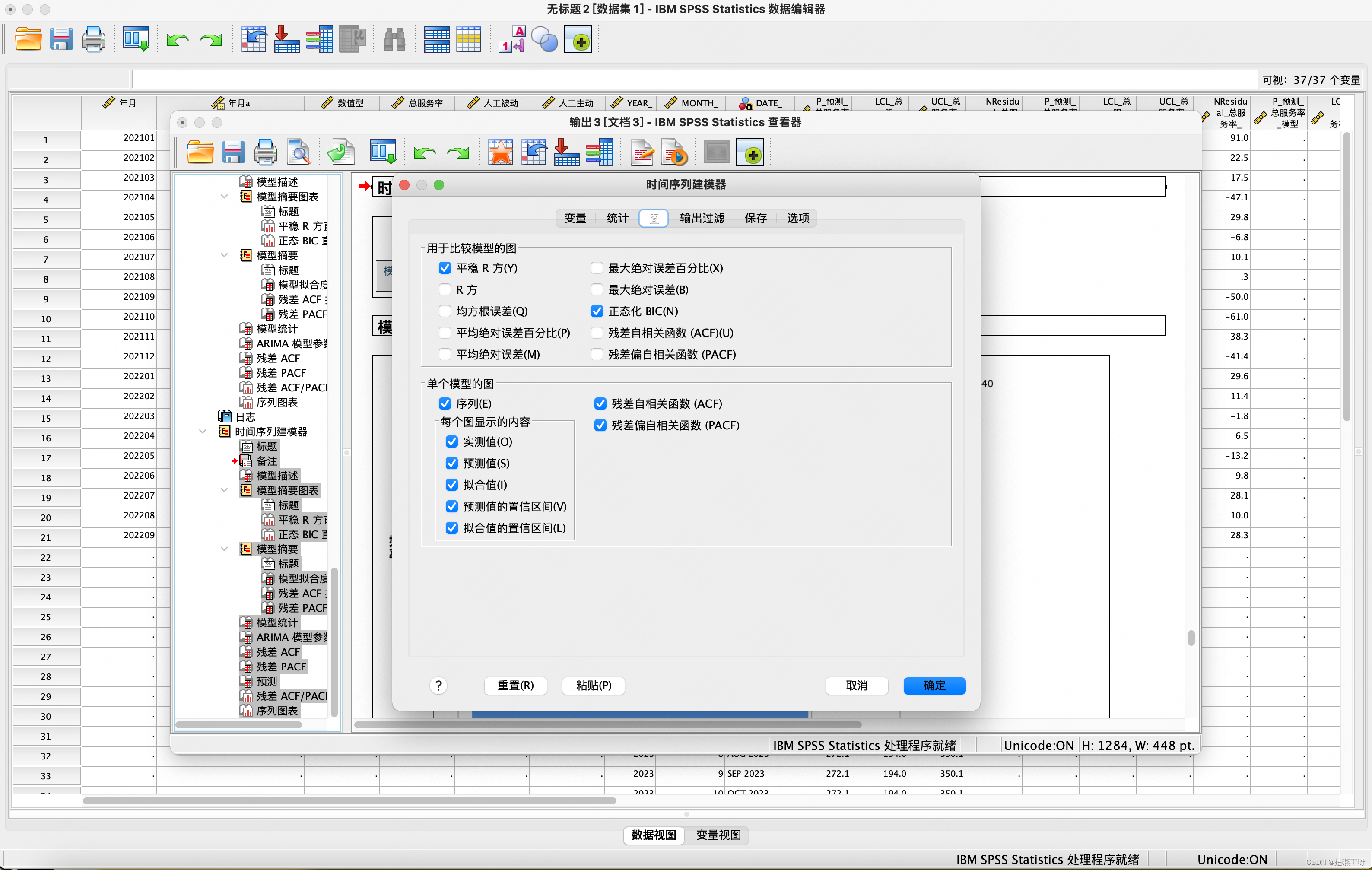Enable the R 方 checkbox
The width and height of the screenshot is (1372, 870).
click(445, 290)
